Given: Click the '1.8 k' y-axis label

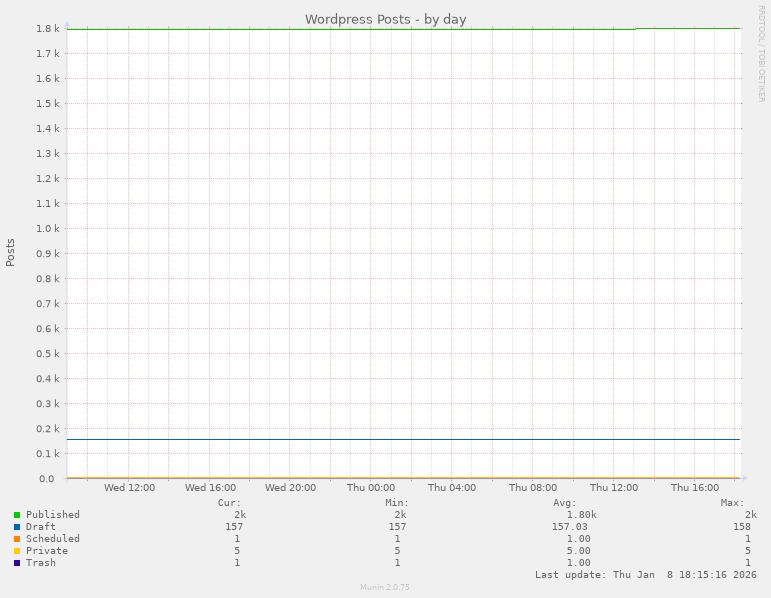Looking at the screenshot, I should 48,29.
